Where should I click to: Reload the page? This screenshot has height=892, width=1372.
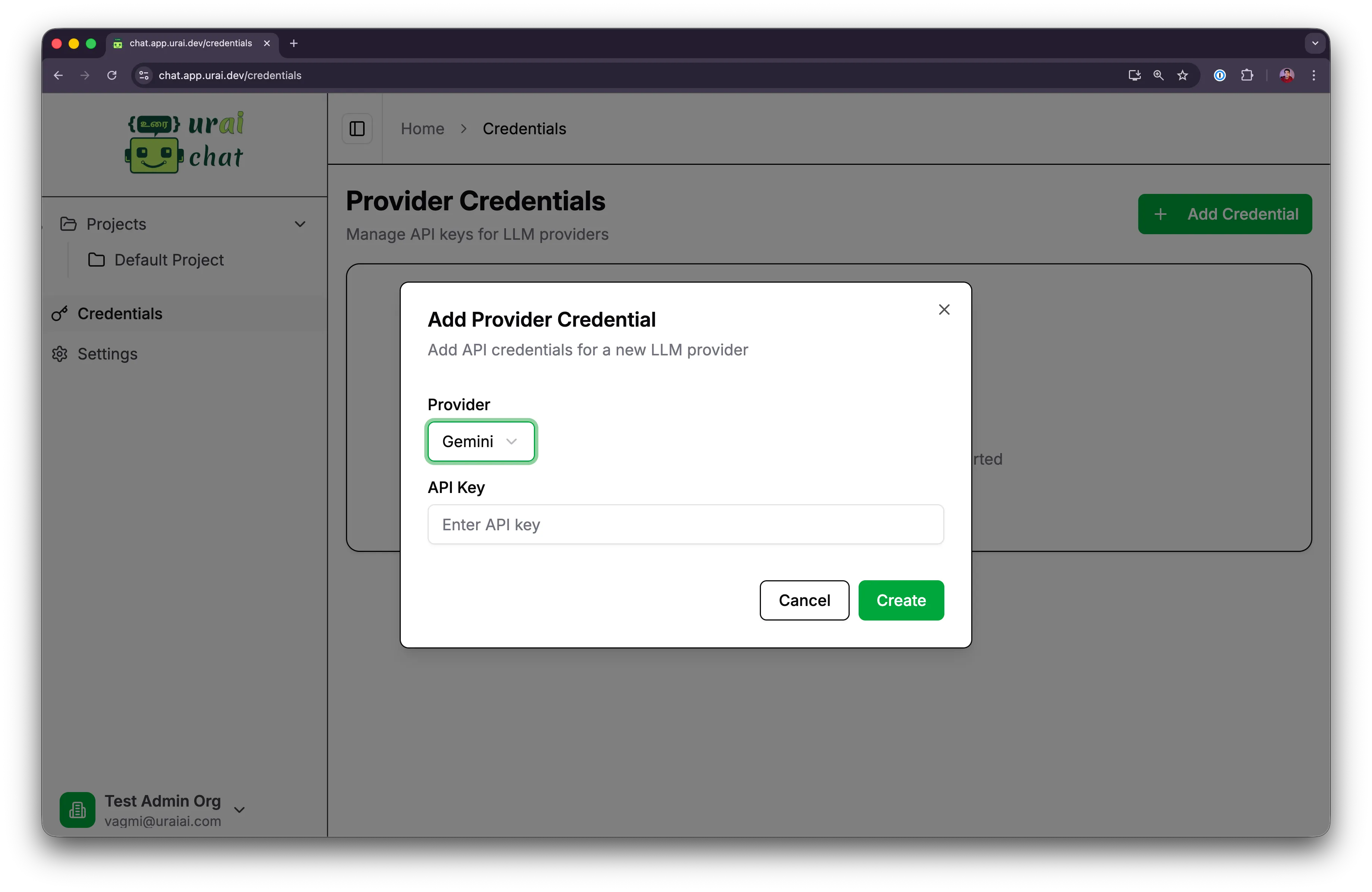click(112, 75)
